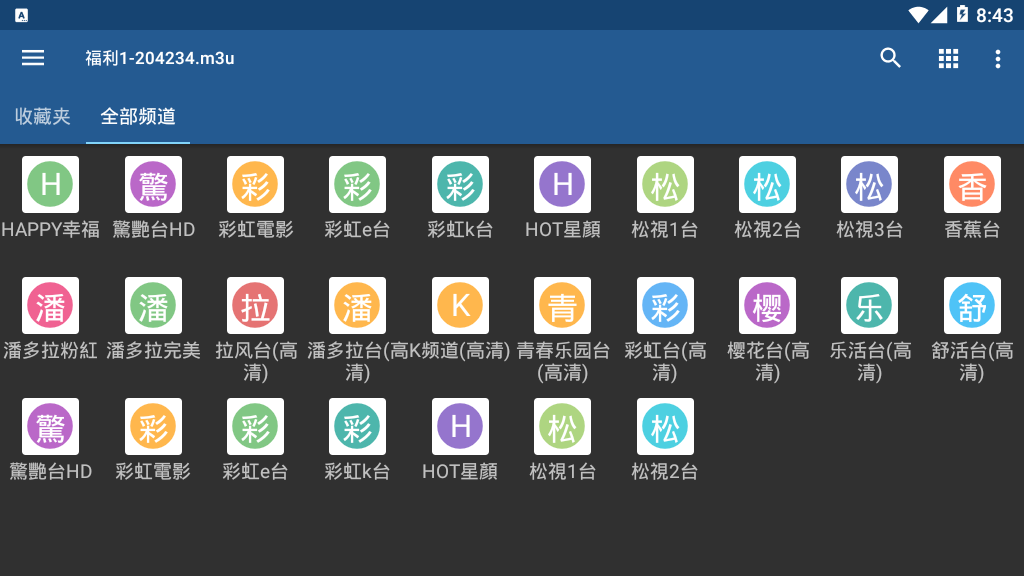Open the 香蕉台 channel icon
Viewport: 1024px width, 576px height.
(x=972, y=185)
